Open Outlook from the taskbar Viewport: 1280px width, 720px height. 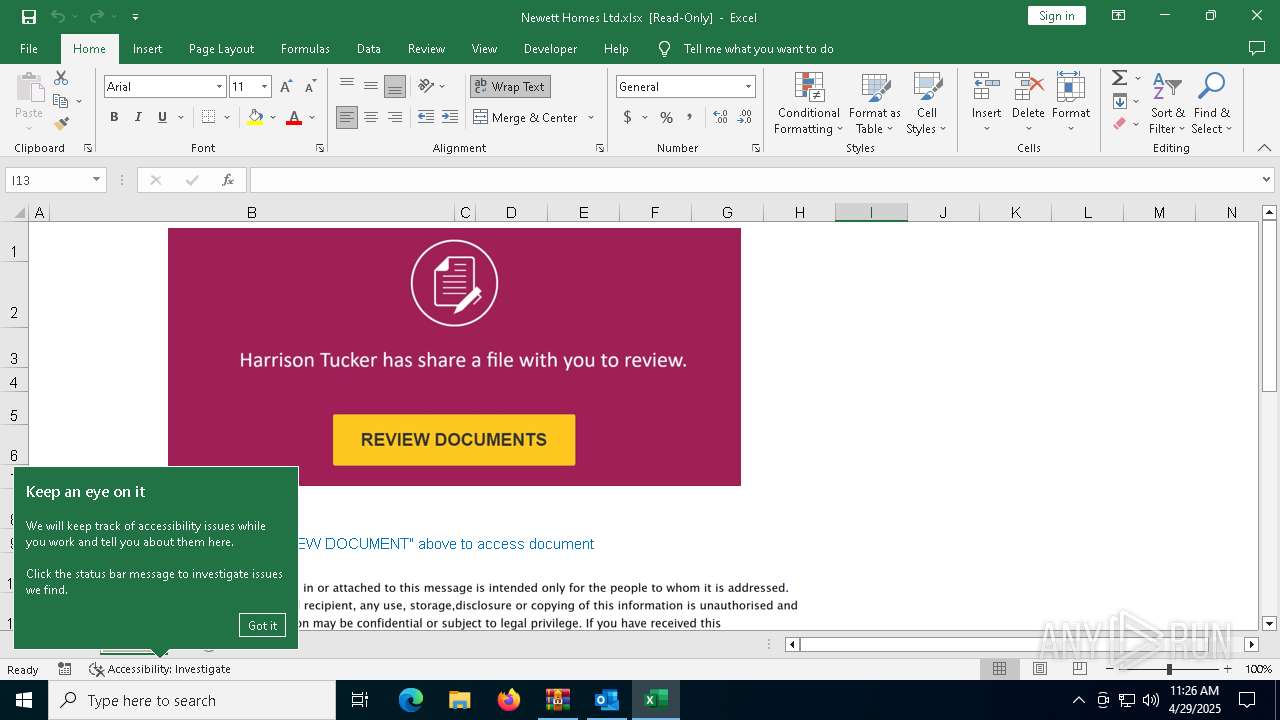[x=607, y=700]
